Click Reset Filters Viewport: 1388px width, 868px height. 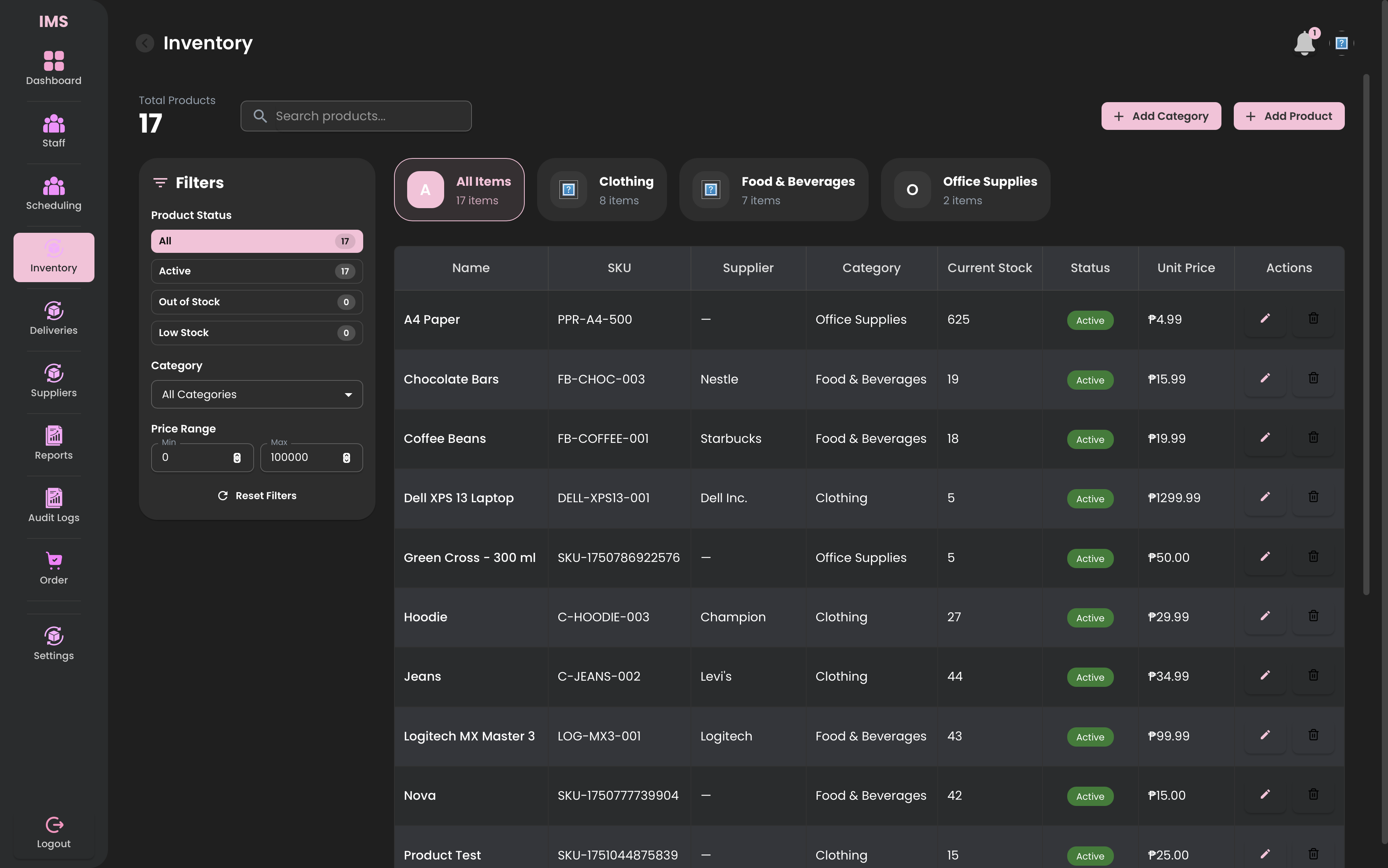(257, 495)
